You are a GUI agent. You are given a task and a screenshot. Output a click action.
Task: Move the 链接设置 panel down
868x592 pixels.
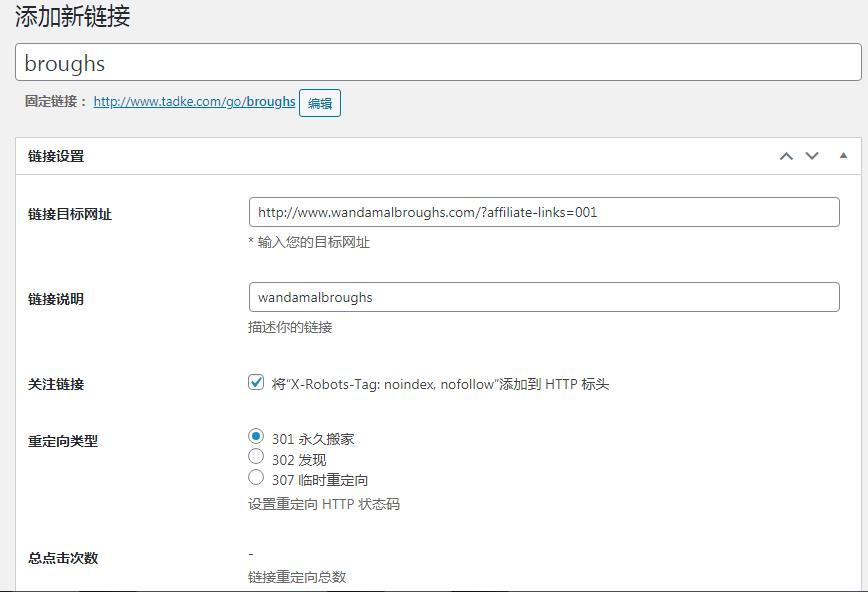(x=812, y=156)
